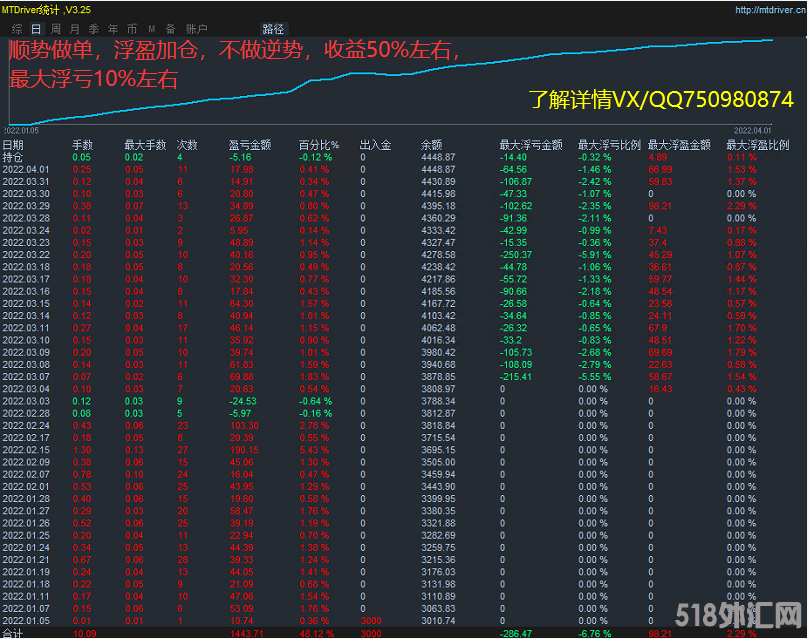Click loss value -24.53
This screenshot has width=809, height=639.
242,401
